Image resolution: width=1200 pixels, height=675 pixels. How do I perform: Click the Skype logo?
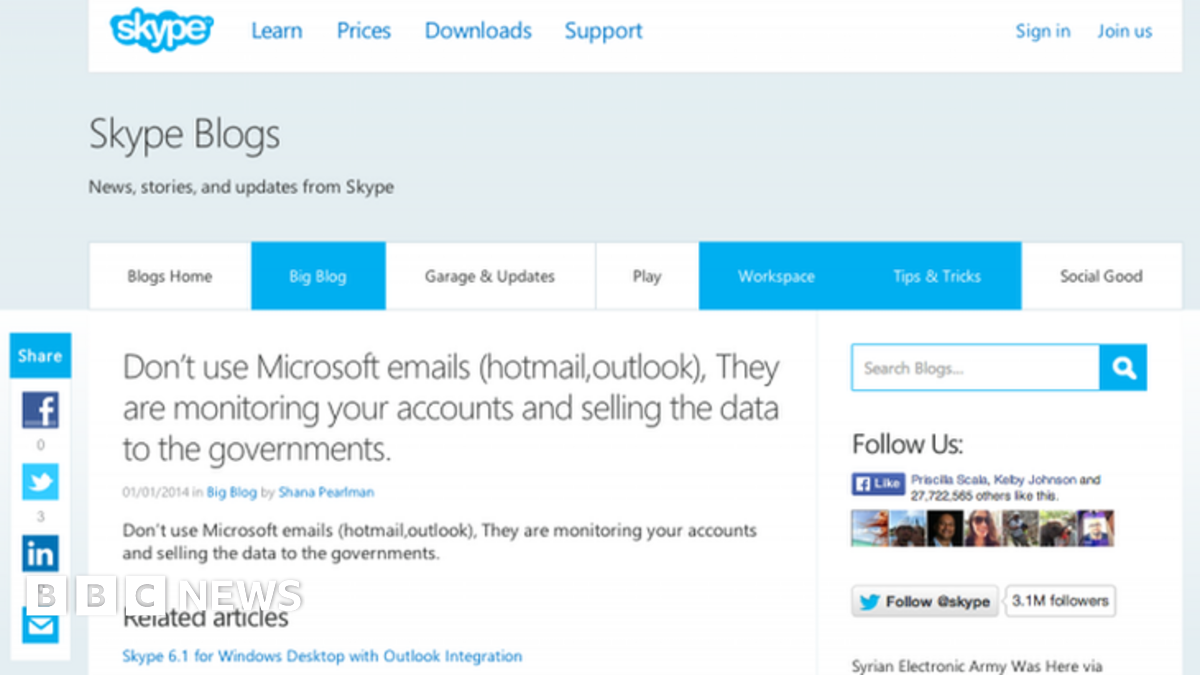[161, 30]
